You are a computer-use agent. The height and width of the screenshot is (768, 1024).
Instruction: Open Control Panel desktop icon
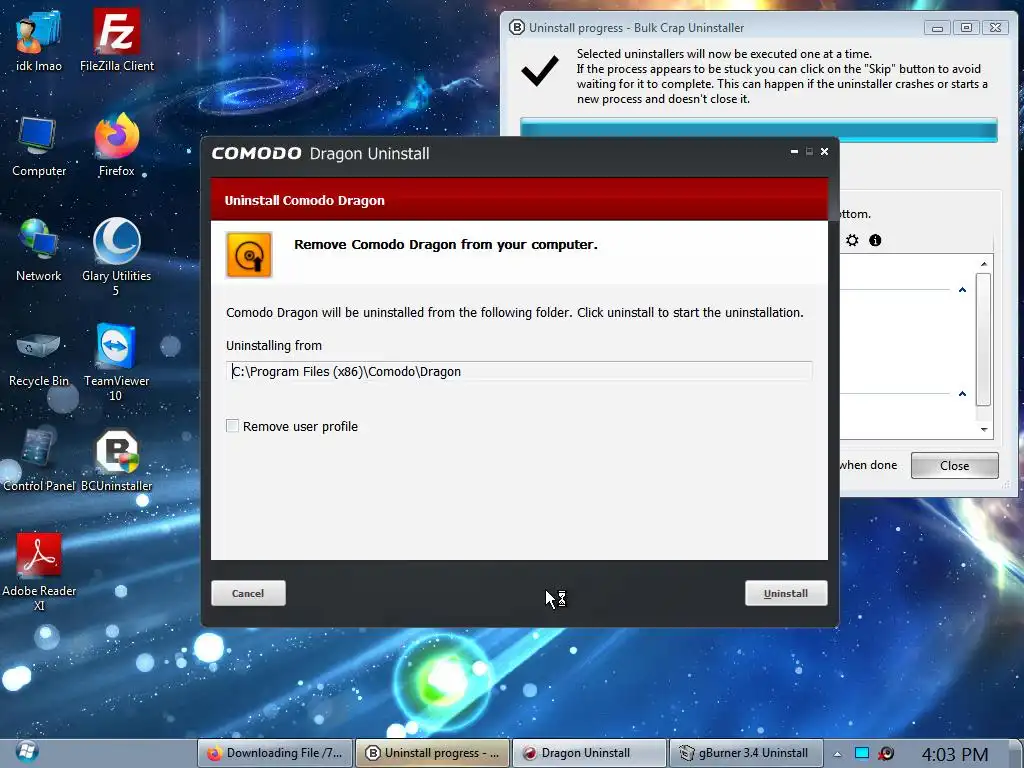39,460
